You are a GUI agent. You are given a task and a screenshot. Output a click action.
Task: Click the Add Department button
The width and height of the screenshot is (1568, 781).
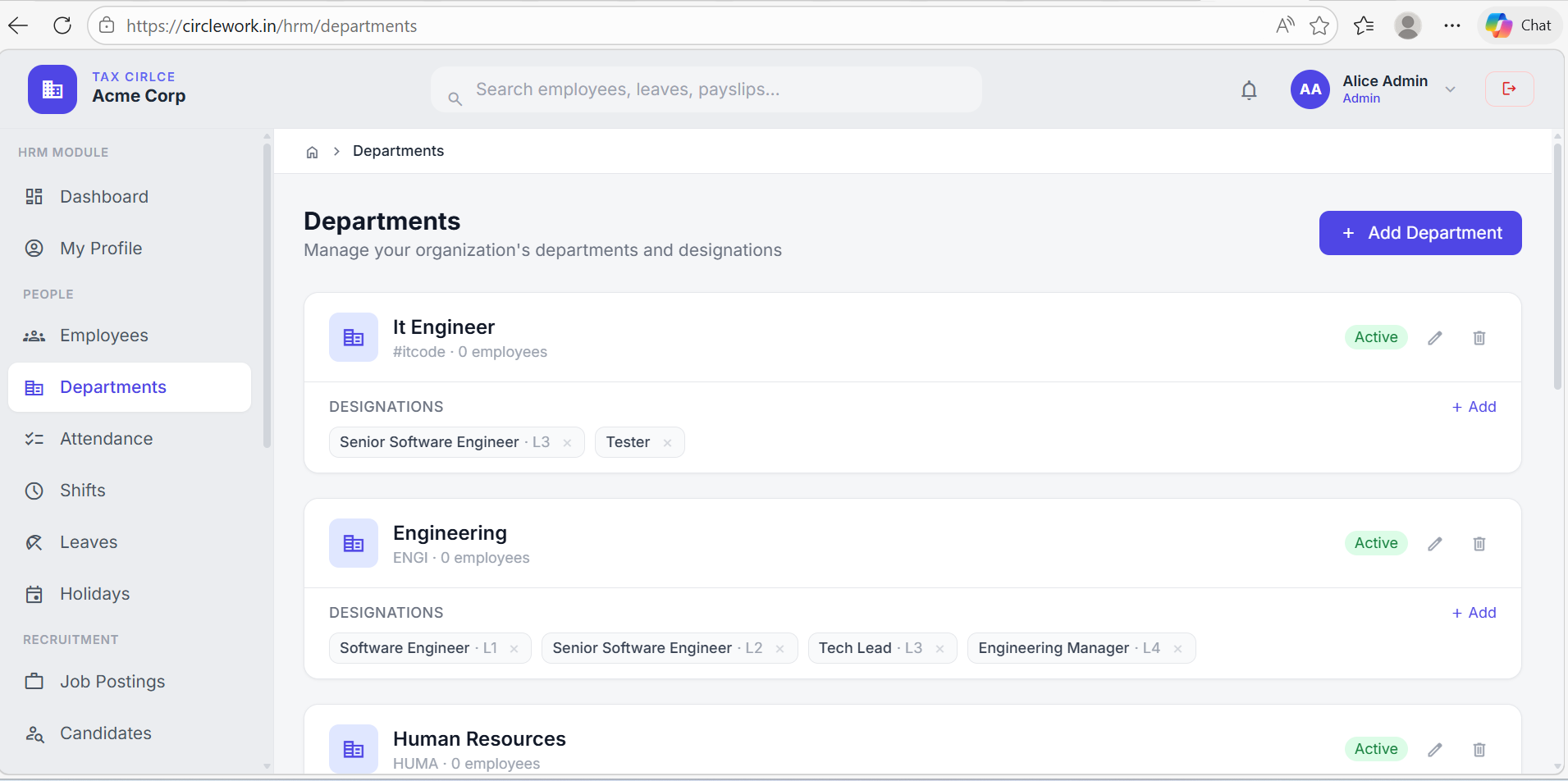pyautogui.click(x=1419, y=233)
